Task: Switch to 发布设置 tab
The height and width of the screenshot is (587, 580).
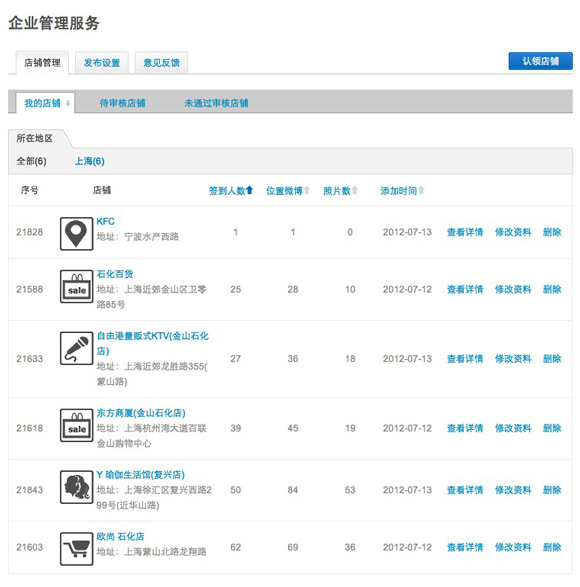Action: pos(102,63)
